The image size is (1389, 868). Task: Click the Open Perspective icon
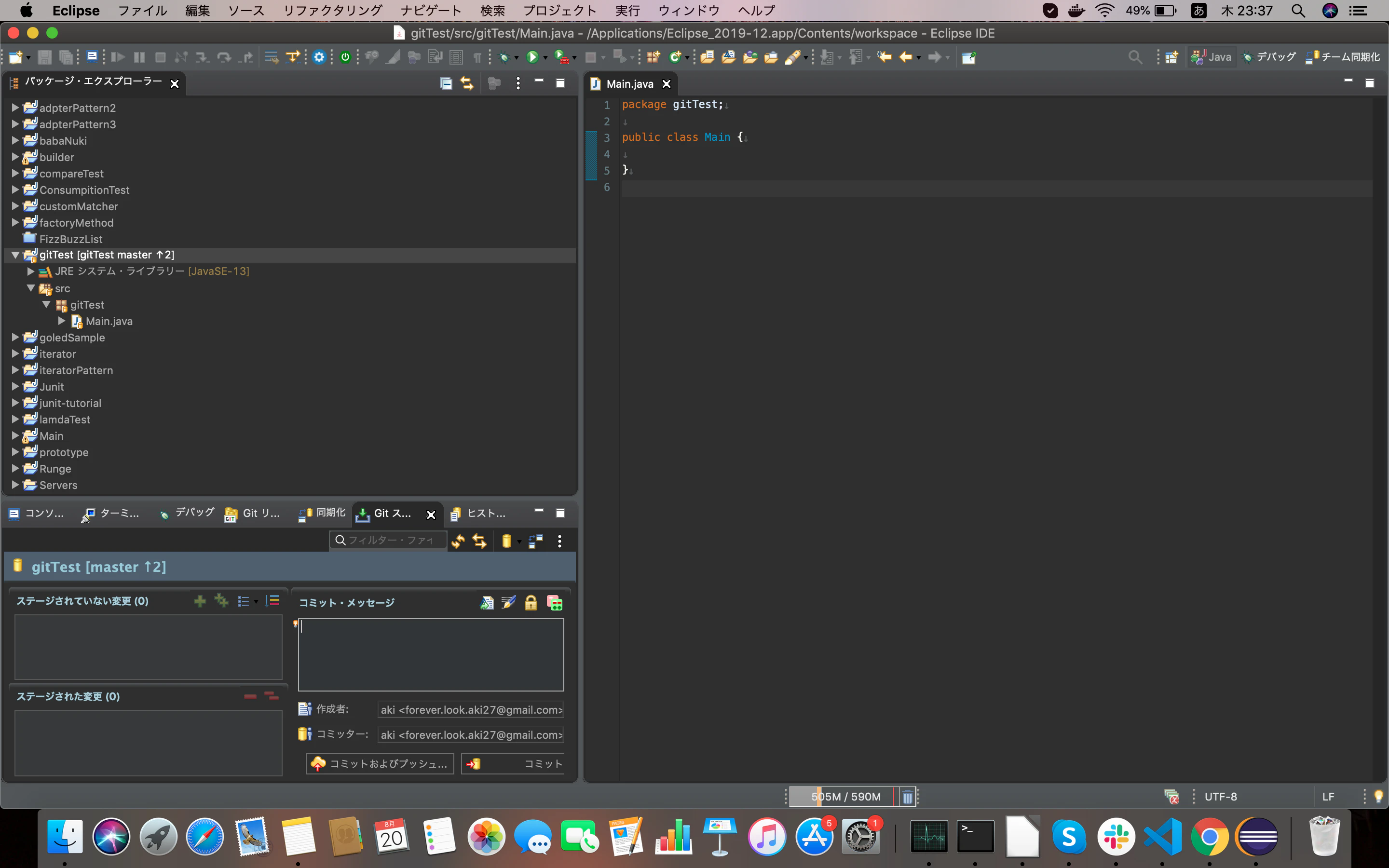click(1171, 57)
